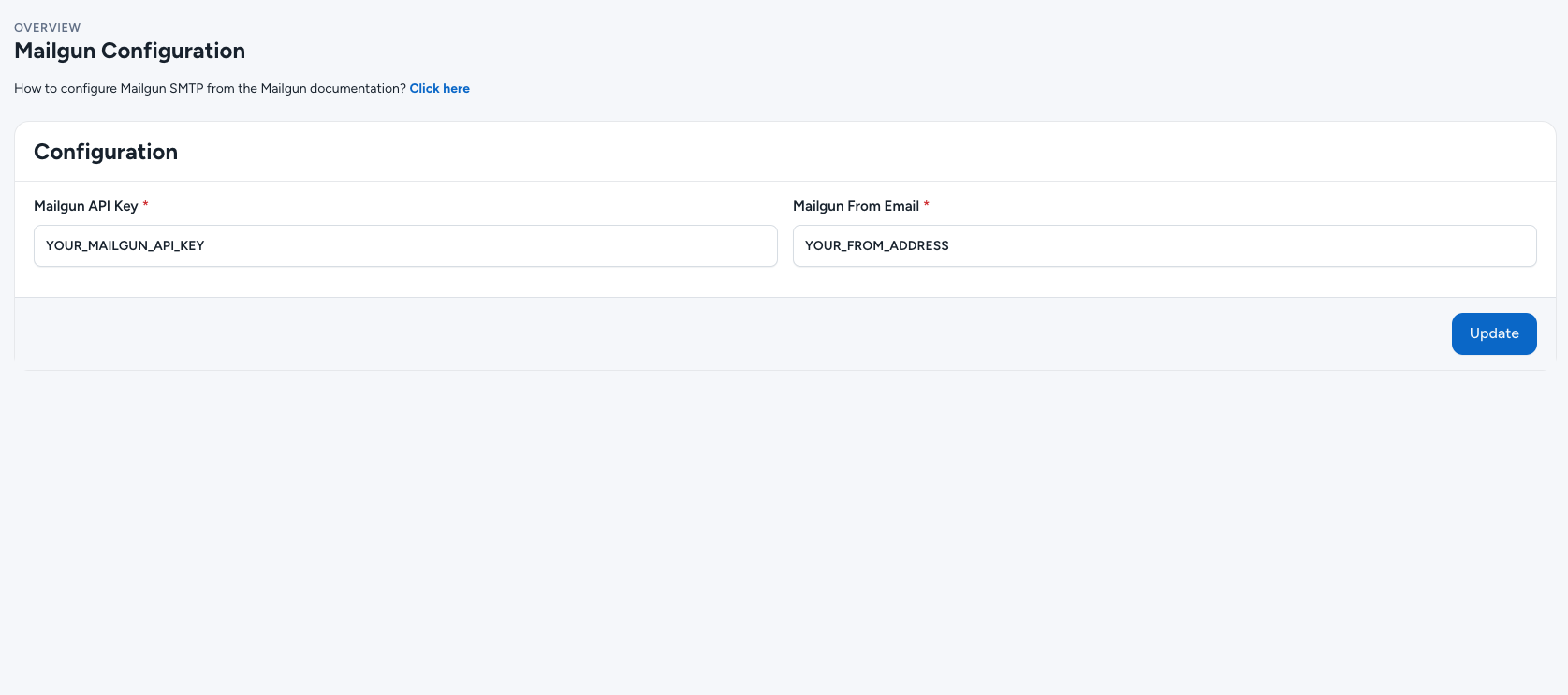Click the "OVERVIEW" text above the title
The width and height of the screenshot is (1568, 695).
[48, 28]
